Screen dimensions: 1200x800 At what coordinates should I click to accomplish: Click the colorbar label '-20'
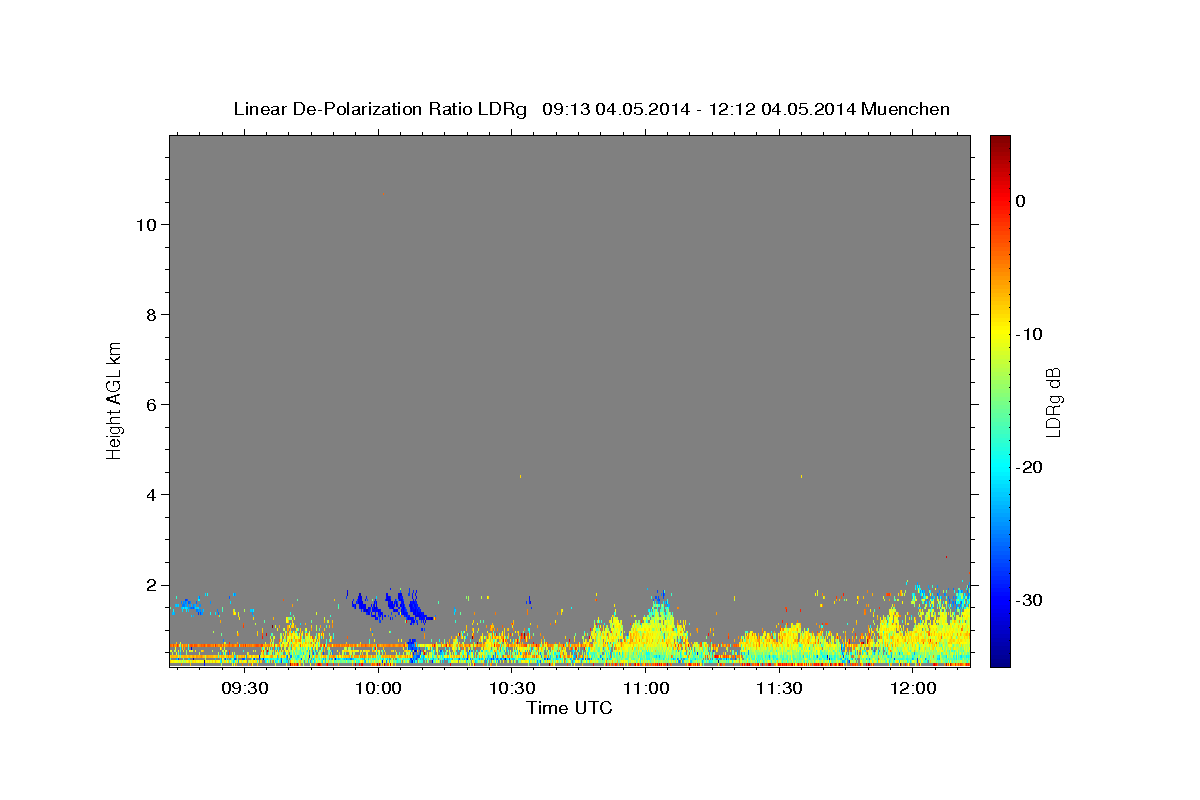click(x=1029, y=467)
